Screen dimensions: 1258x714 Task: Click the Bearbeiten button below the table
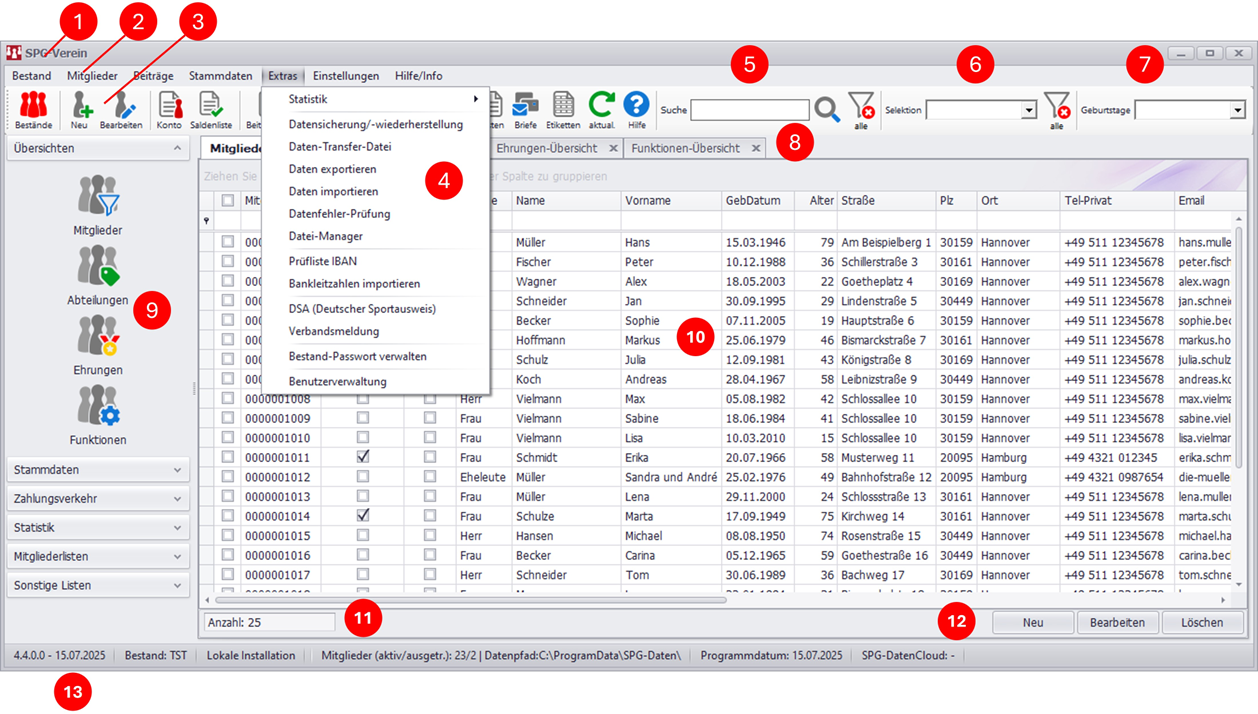point(1117,622)
